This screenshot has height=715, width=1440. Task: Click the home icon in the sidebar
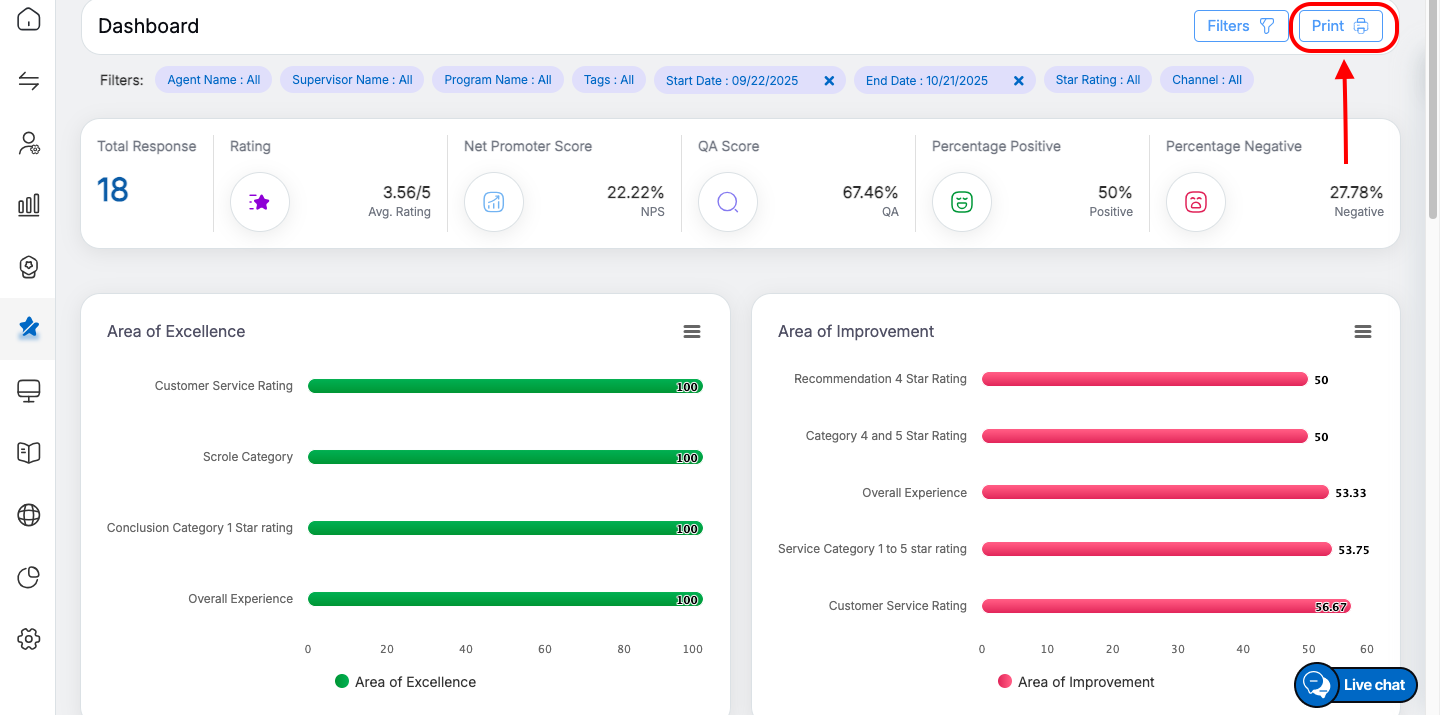tap(28, 19)
